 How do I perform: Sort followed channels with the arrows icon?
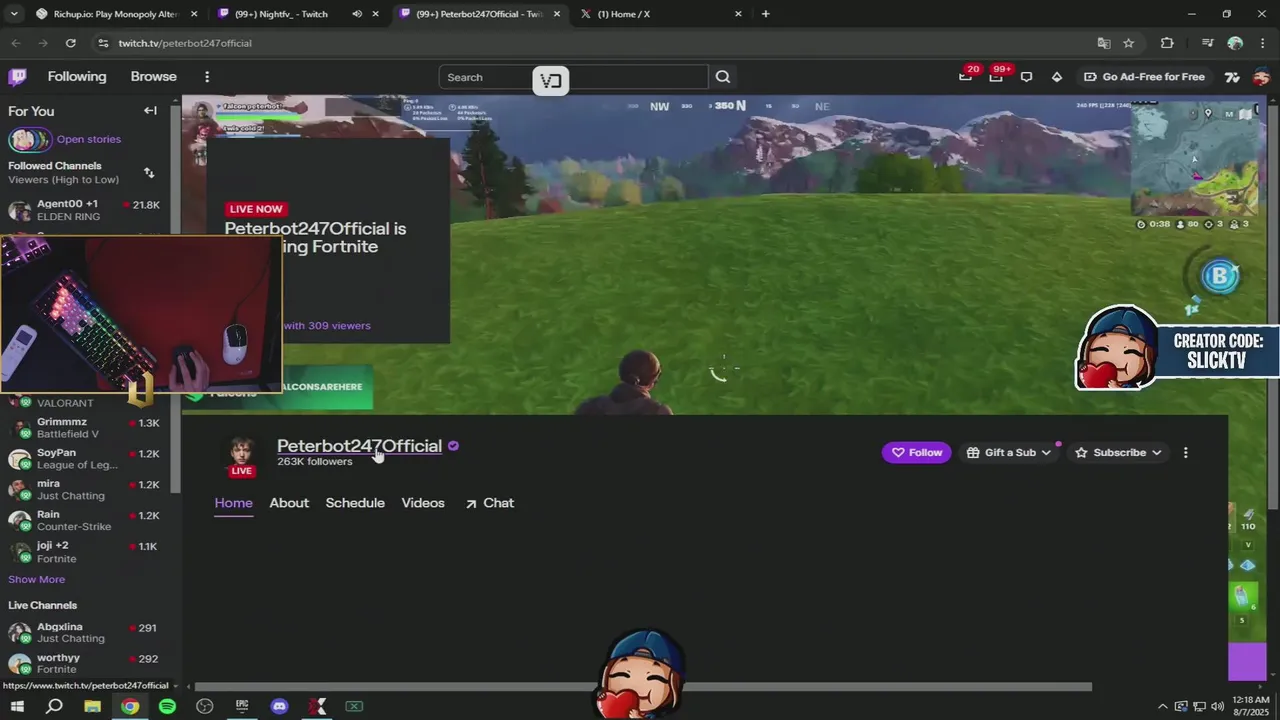tap(149, 173)
